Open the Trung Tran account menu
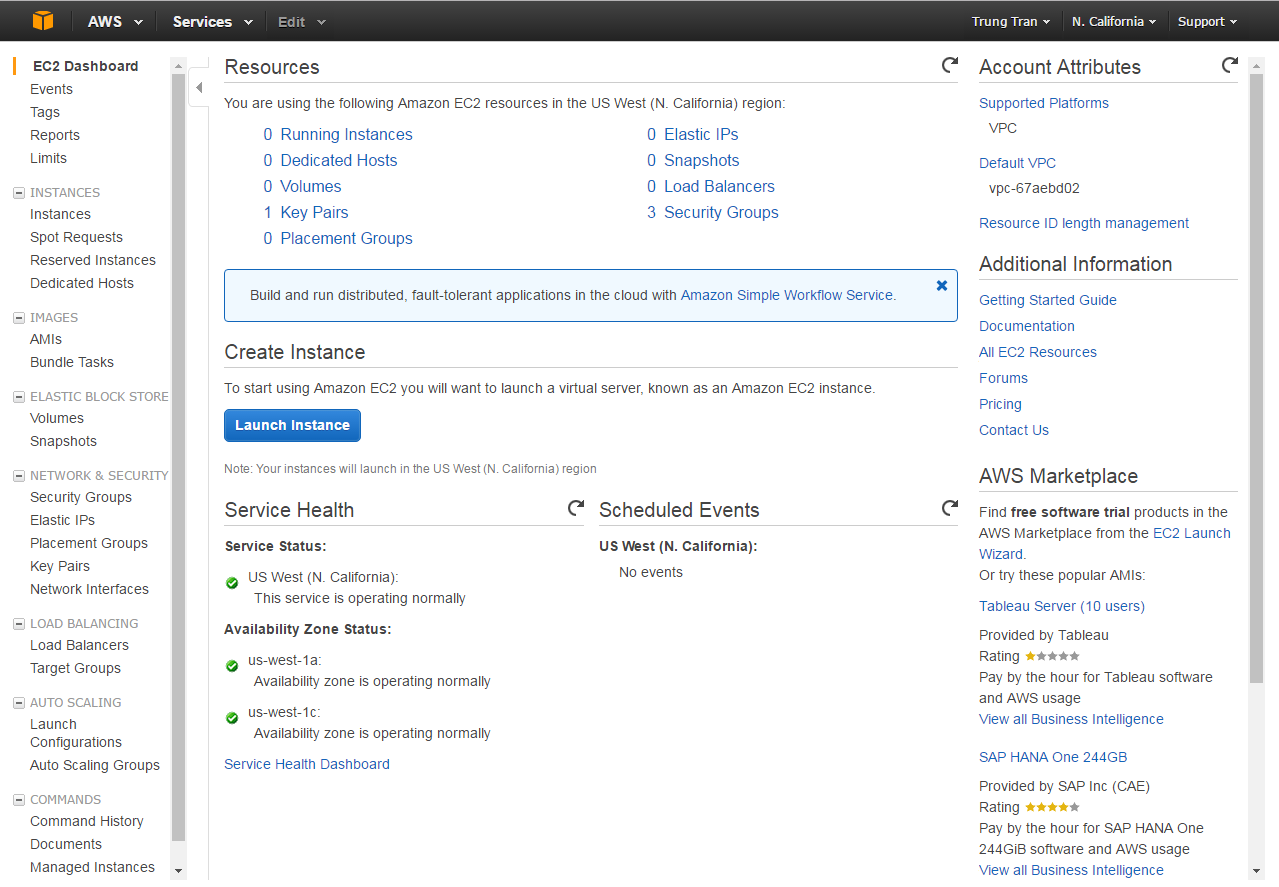This screenshot has height=887, width=1279. 1010,21
